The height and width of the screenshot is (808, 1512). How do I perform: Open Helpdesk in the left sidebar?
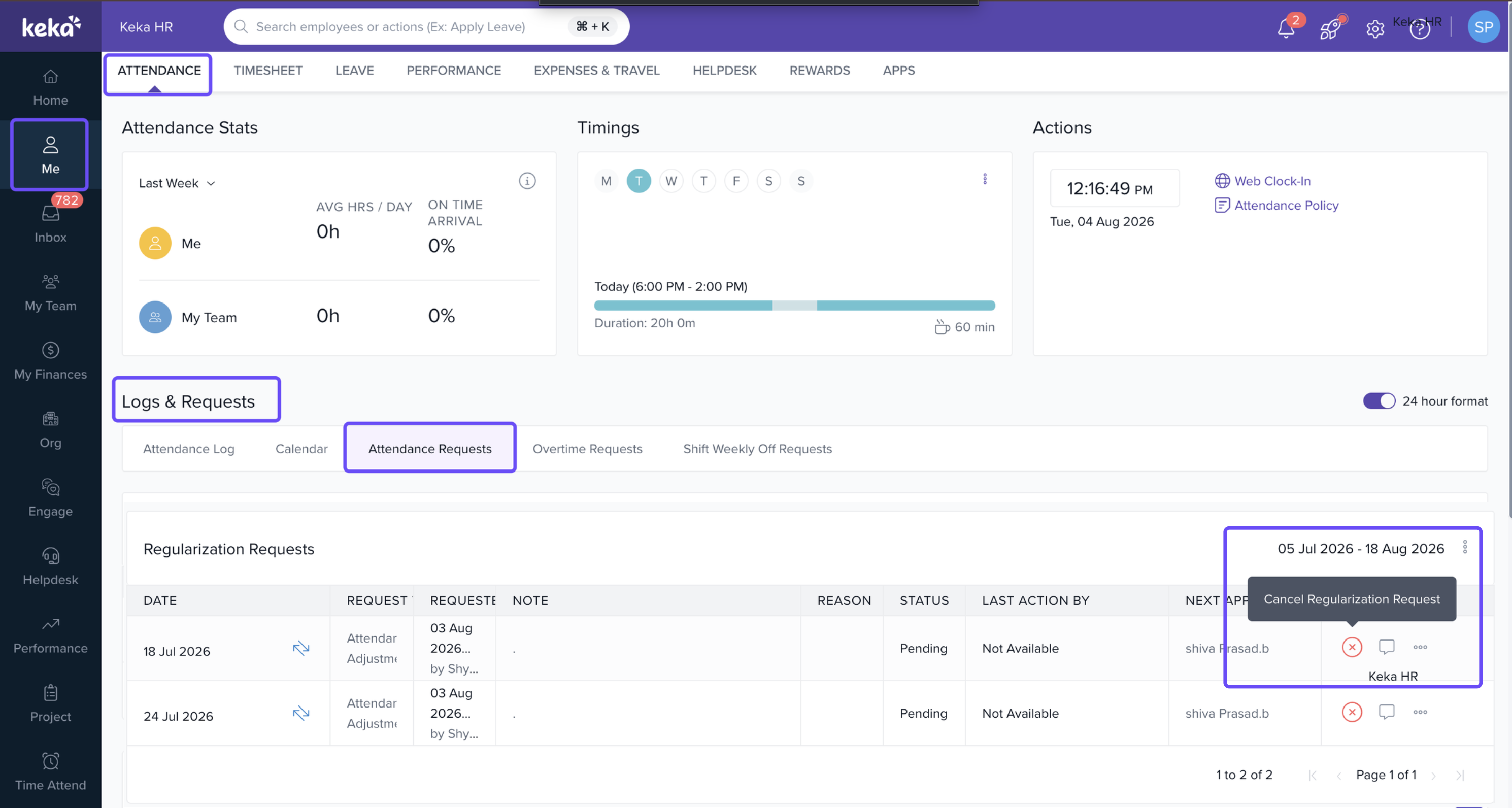(50, 566)
